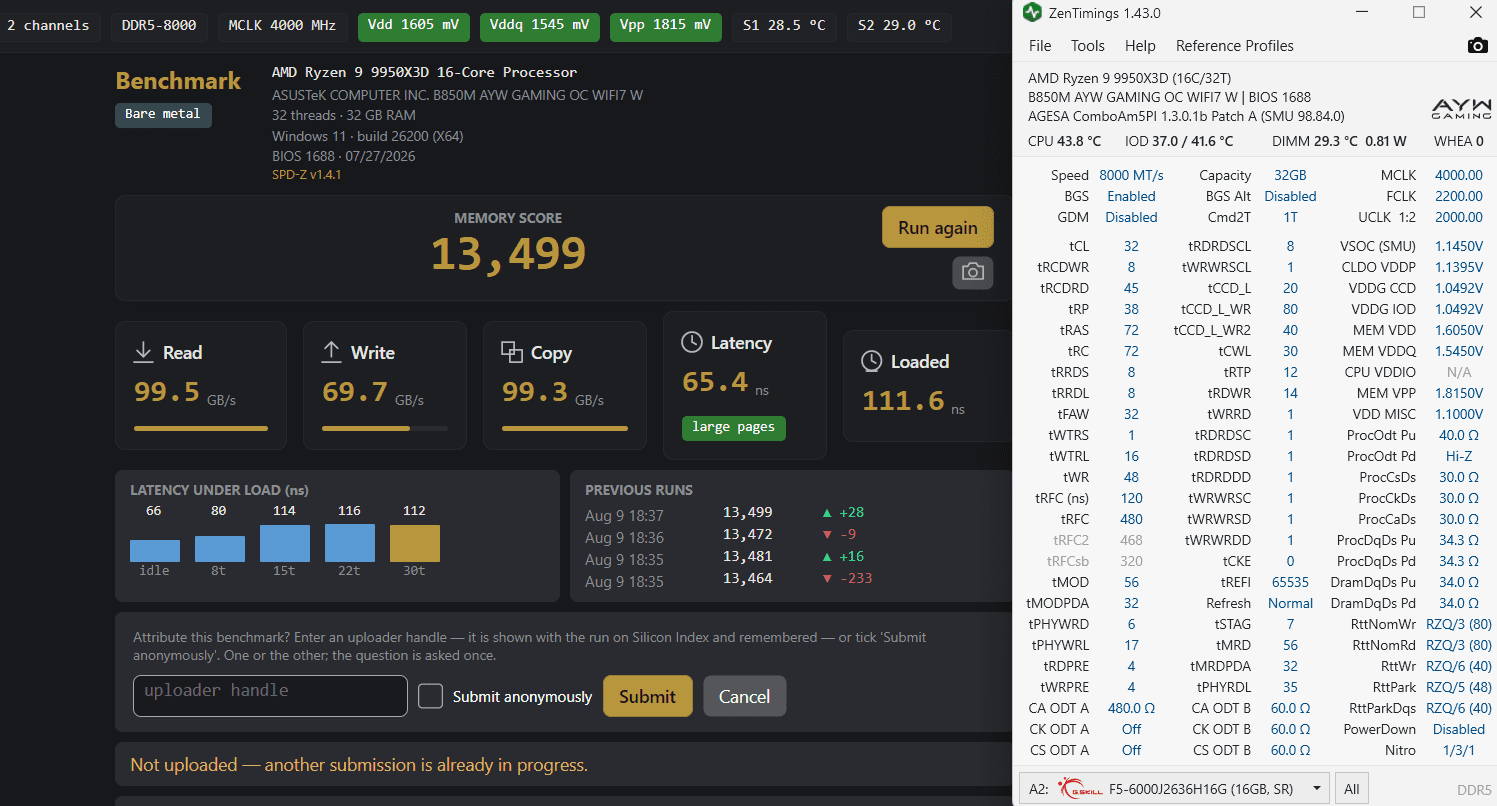Click the clock icon beside Latency
Viewport: 1497px width, 806px height.
(691, 343)
